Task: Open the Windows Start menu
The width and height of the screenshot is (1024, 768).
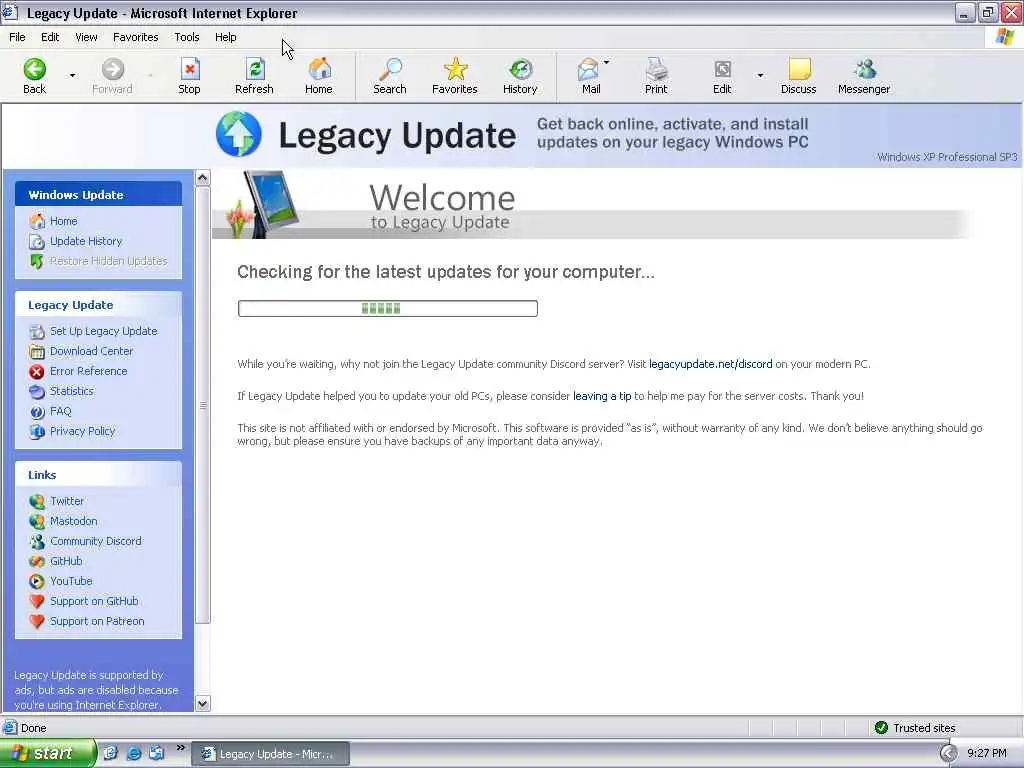Action: point(48,754)
